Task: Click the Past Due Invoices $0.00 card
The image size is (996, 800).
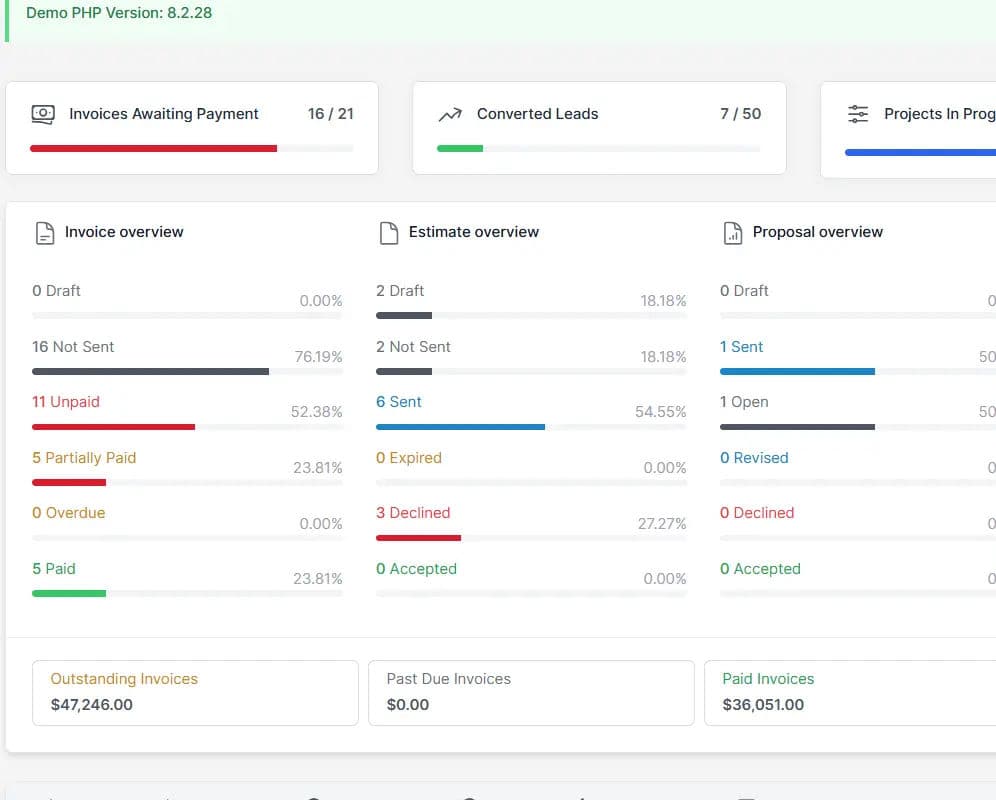Action: pyautogui.click(x=531, y=692)
